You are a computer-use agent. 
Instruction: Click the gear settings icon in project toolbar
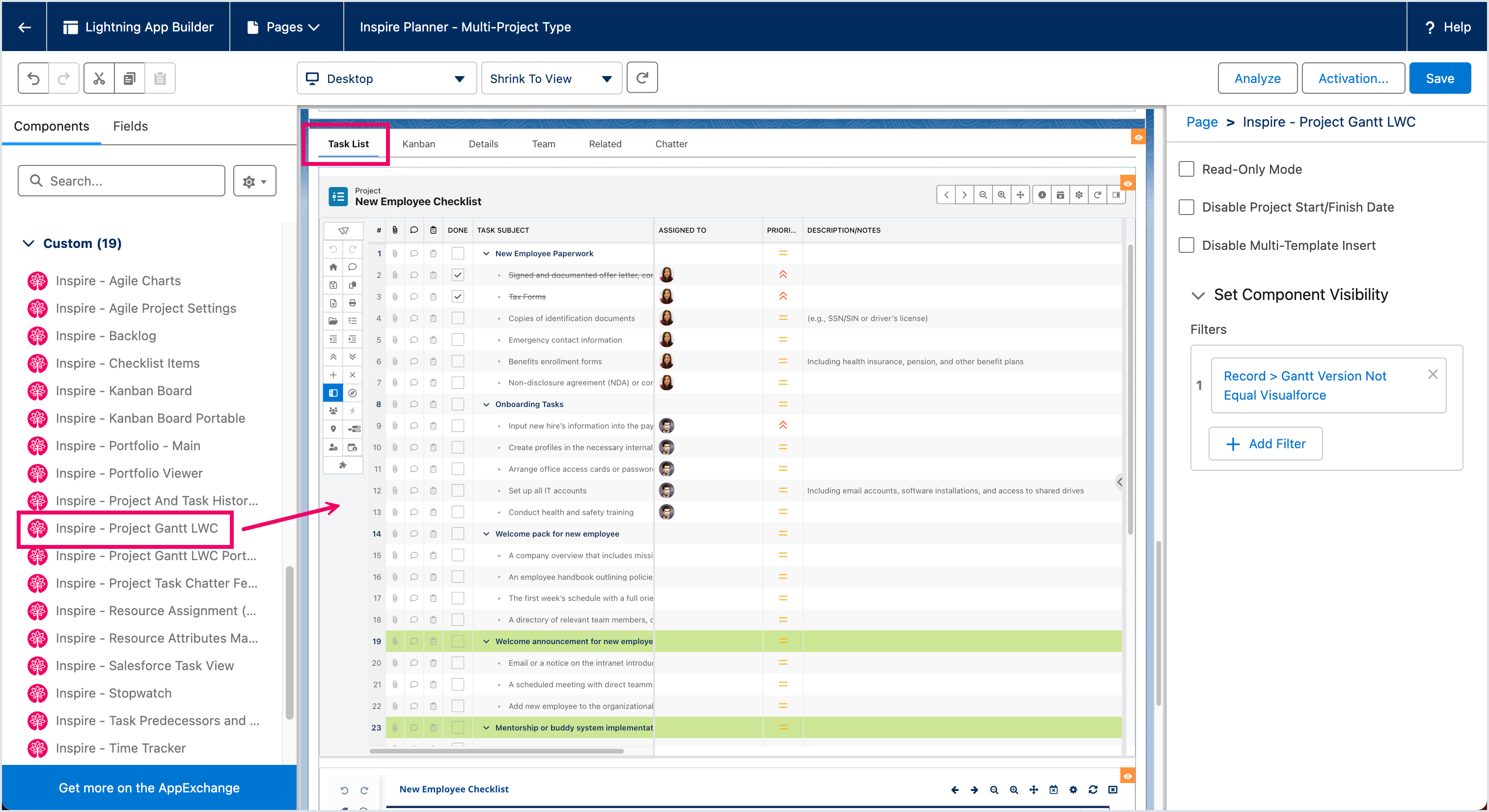coord(1079,195)
